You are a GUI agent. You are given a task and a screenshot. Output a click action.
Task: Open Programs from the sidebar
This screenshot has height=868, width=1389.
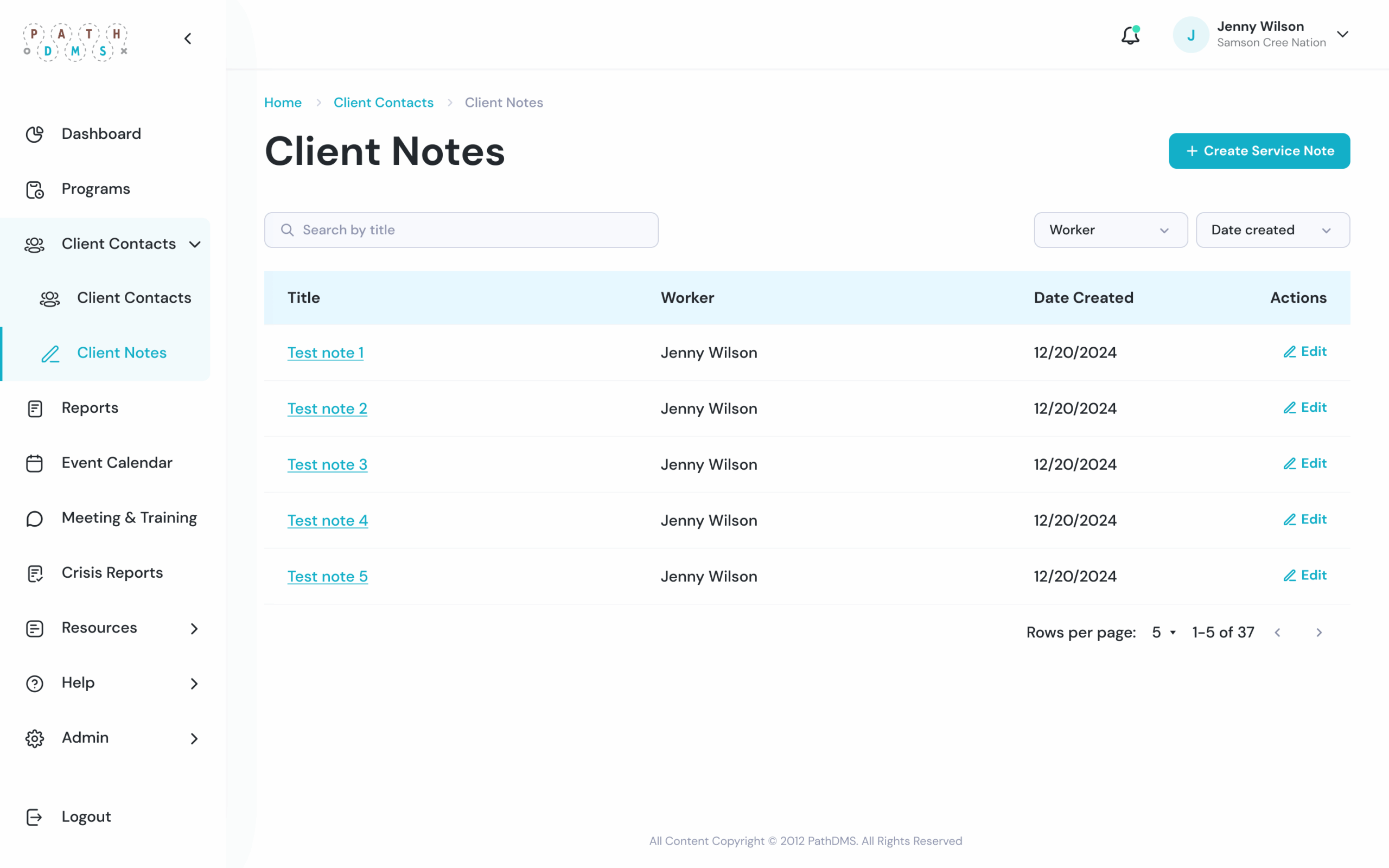pos(96,189)
